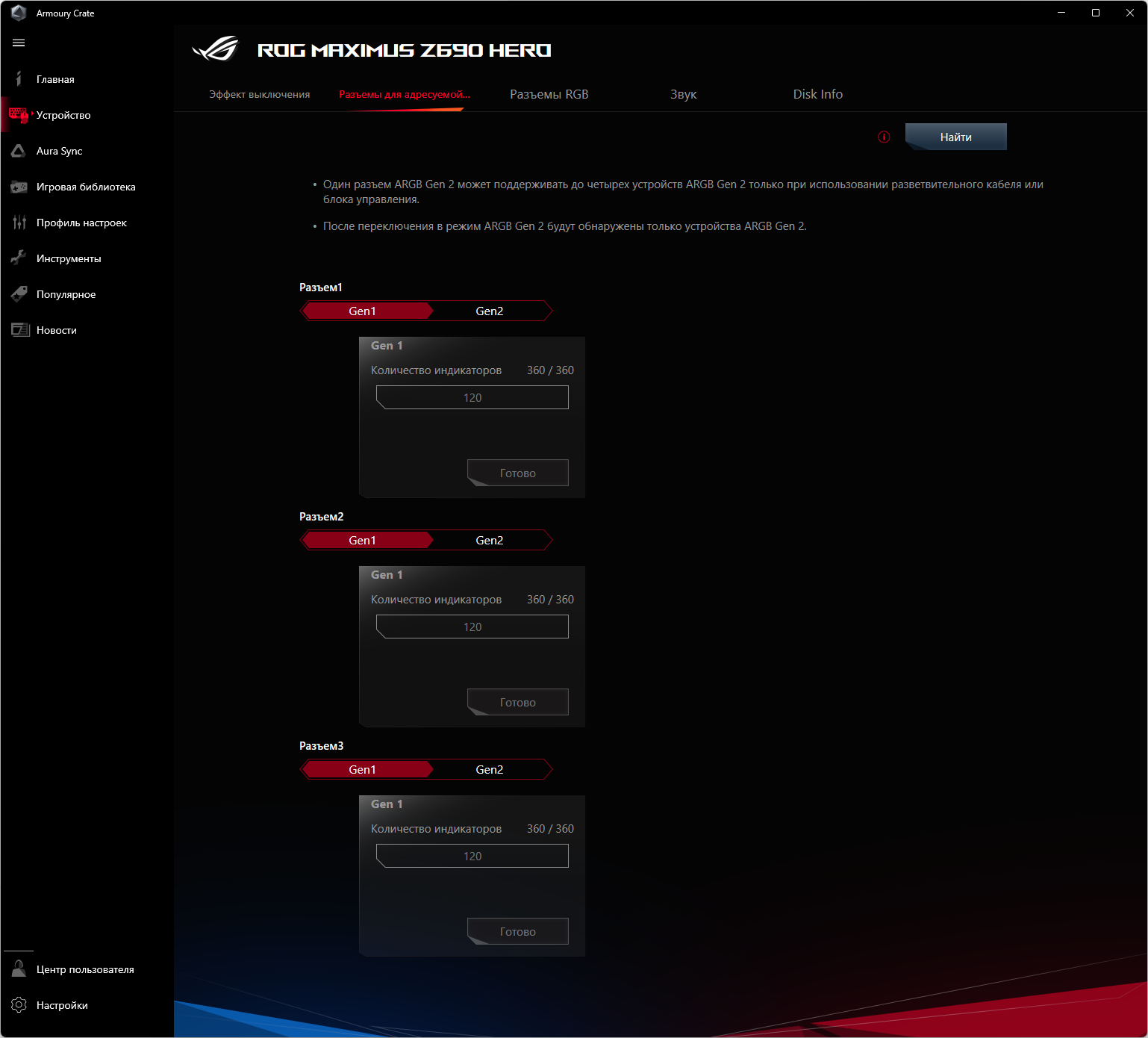
Task: Switch to the Разъемы RGB tab
Action: pos(549,94)
